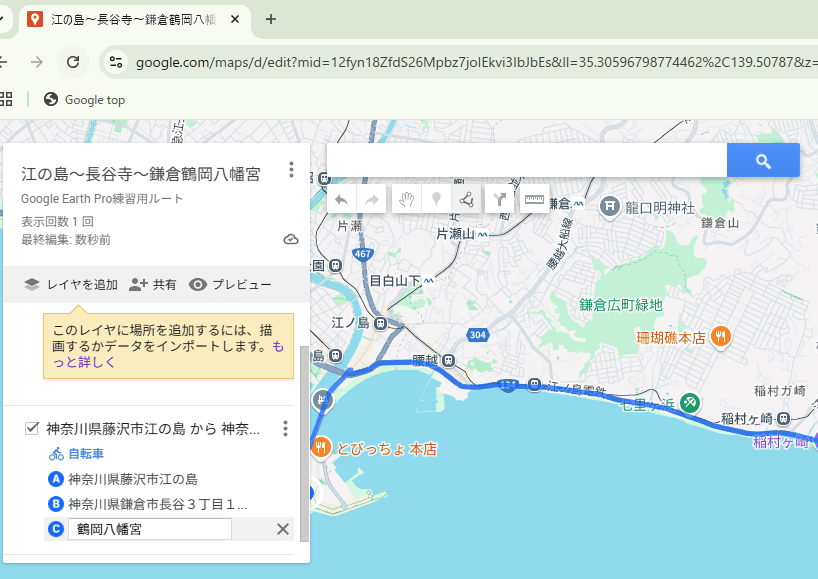
Task: Open the map title three-dot menu
Action: (291, 170)
